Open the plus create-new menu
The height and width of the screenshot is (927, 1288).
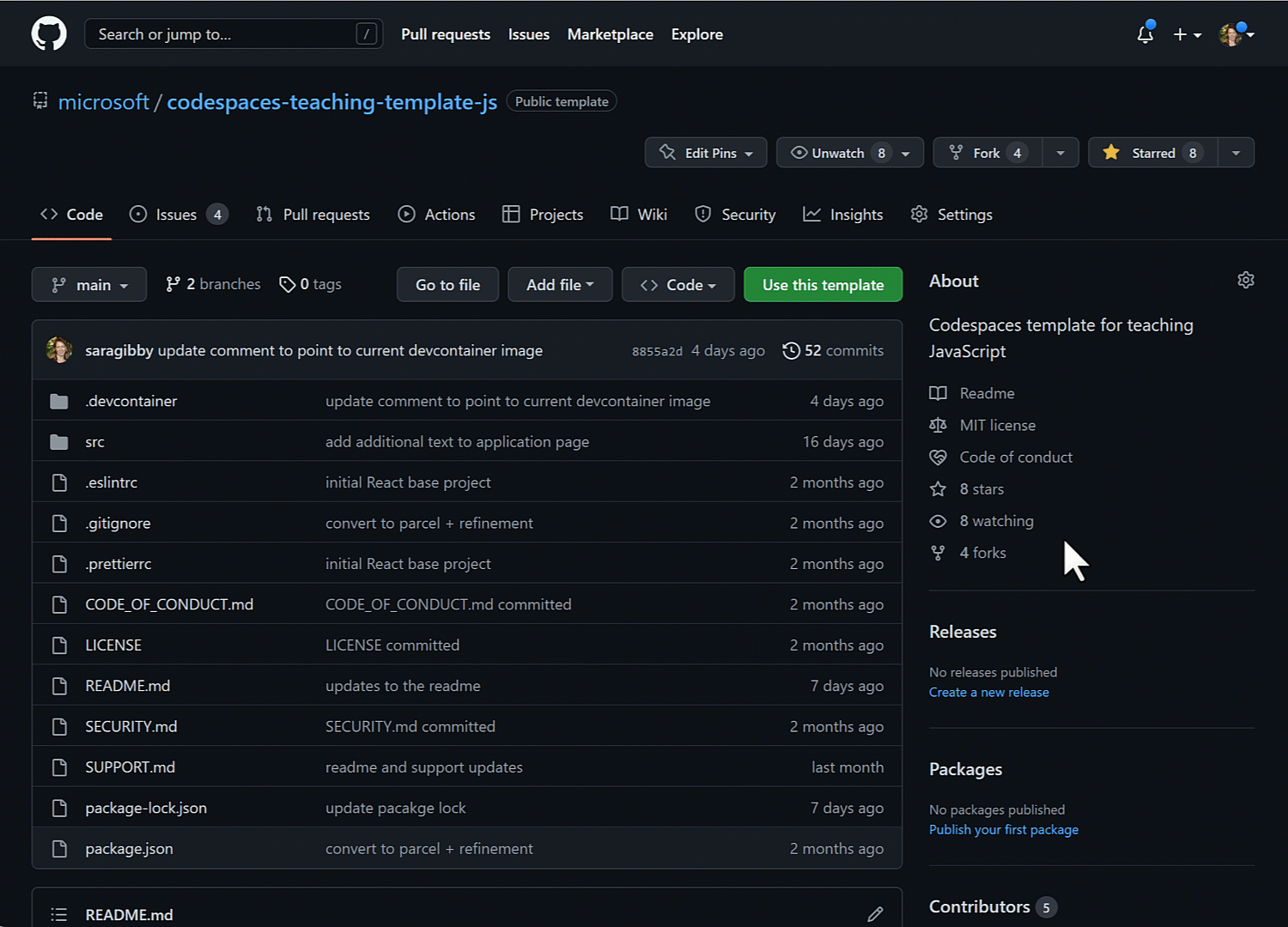coord(1187,34)
